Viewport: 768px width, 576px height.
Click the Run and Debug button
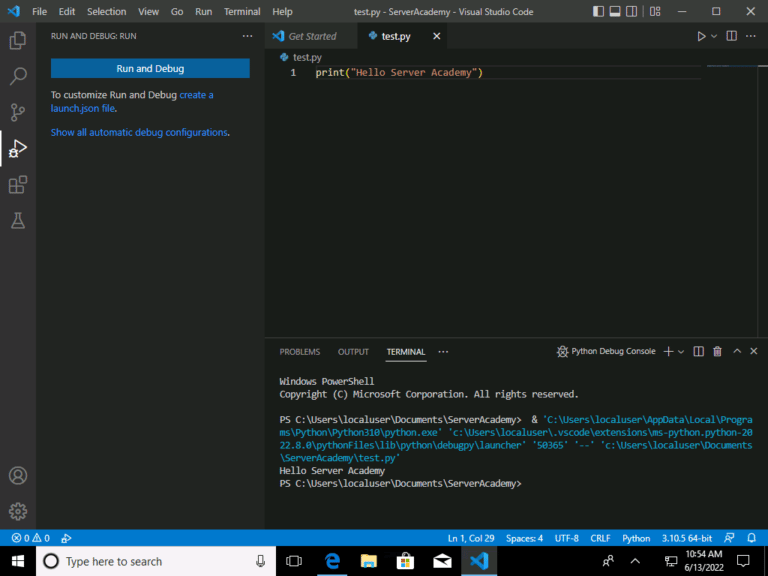[150, 69]
